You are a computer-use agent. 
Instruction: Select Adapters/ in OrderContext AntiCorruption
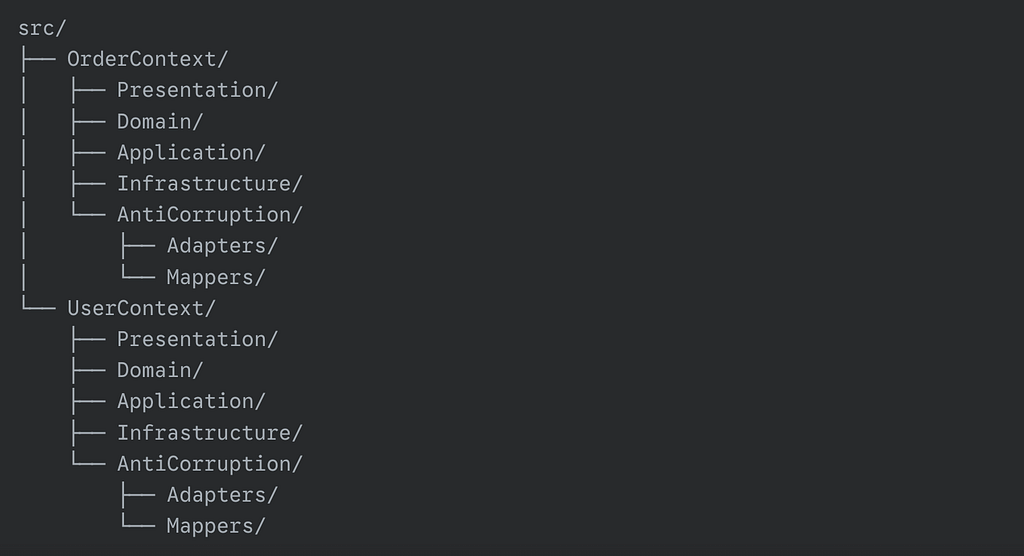222,246
